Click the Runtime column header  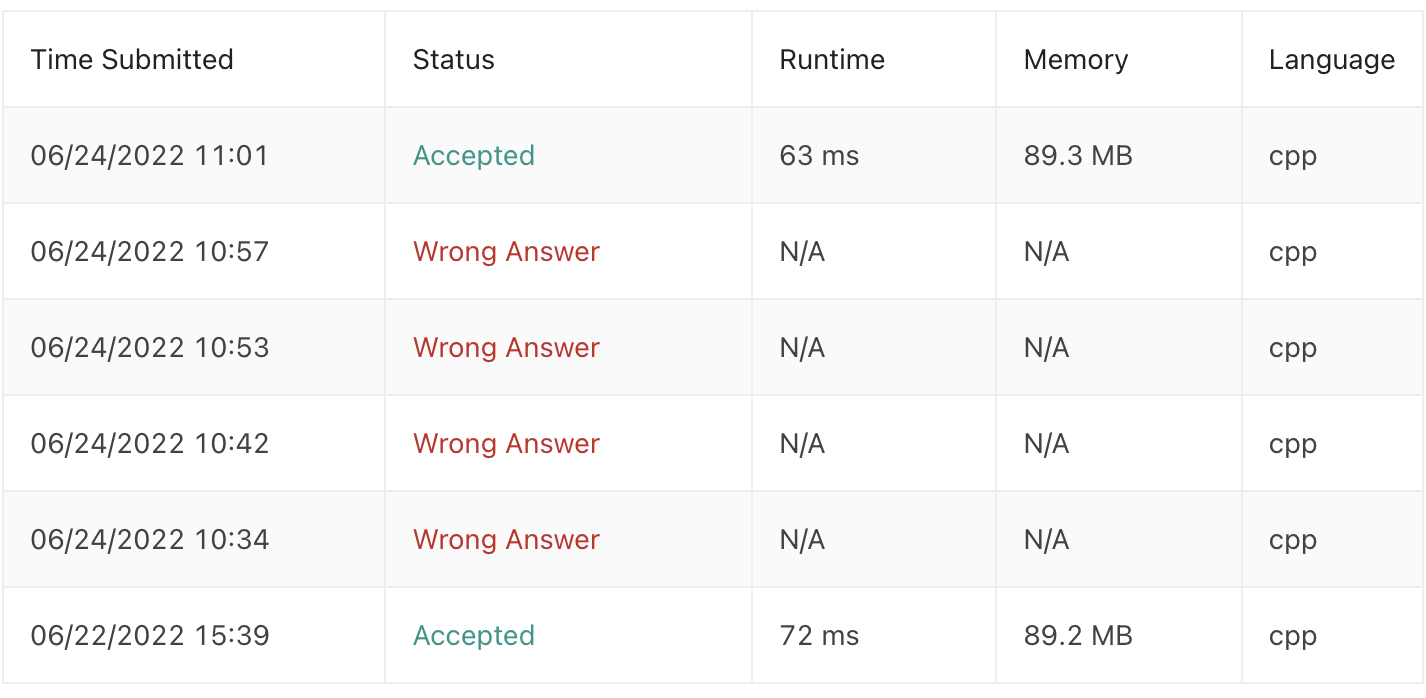(832, 60)
